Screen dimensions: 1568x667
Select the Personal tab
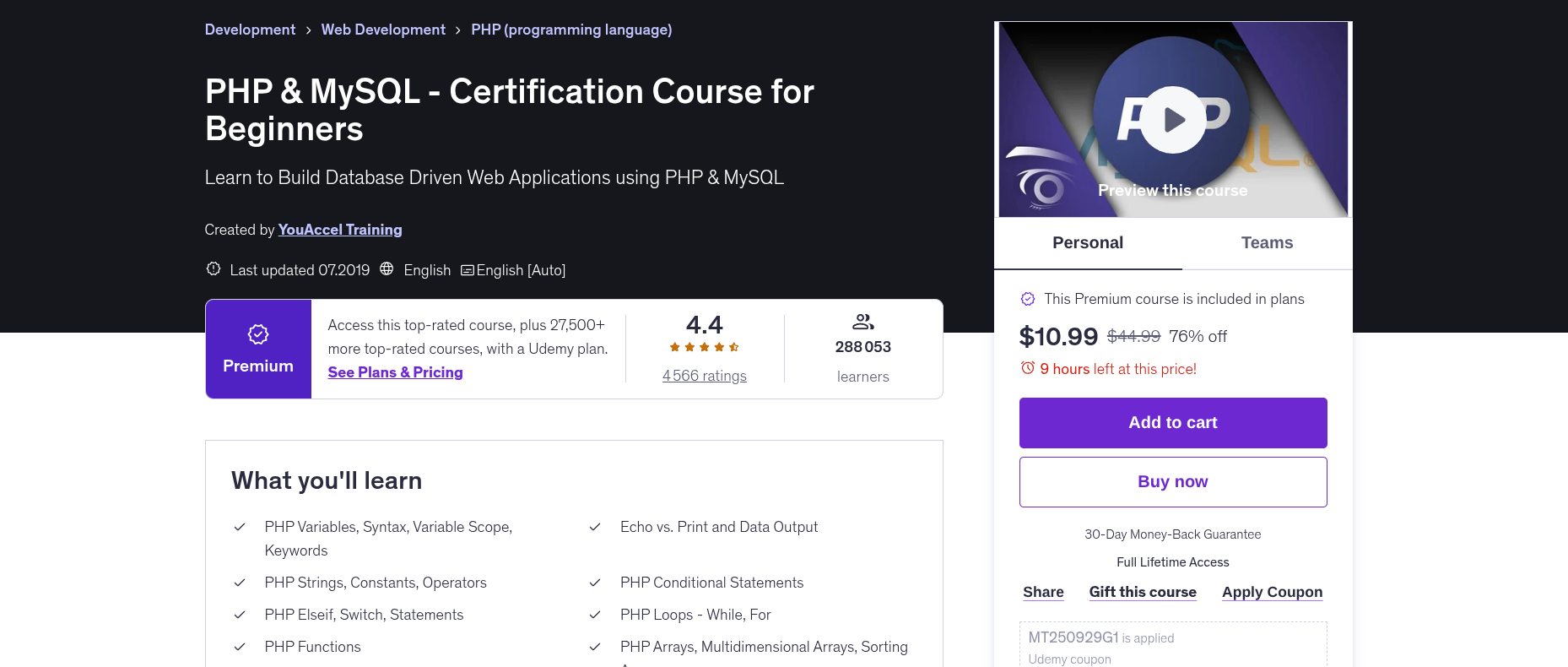pyautogui.click(x=1088, y=243)
